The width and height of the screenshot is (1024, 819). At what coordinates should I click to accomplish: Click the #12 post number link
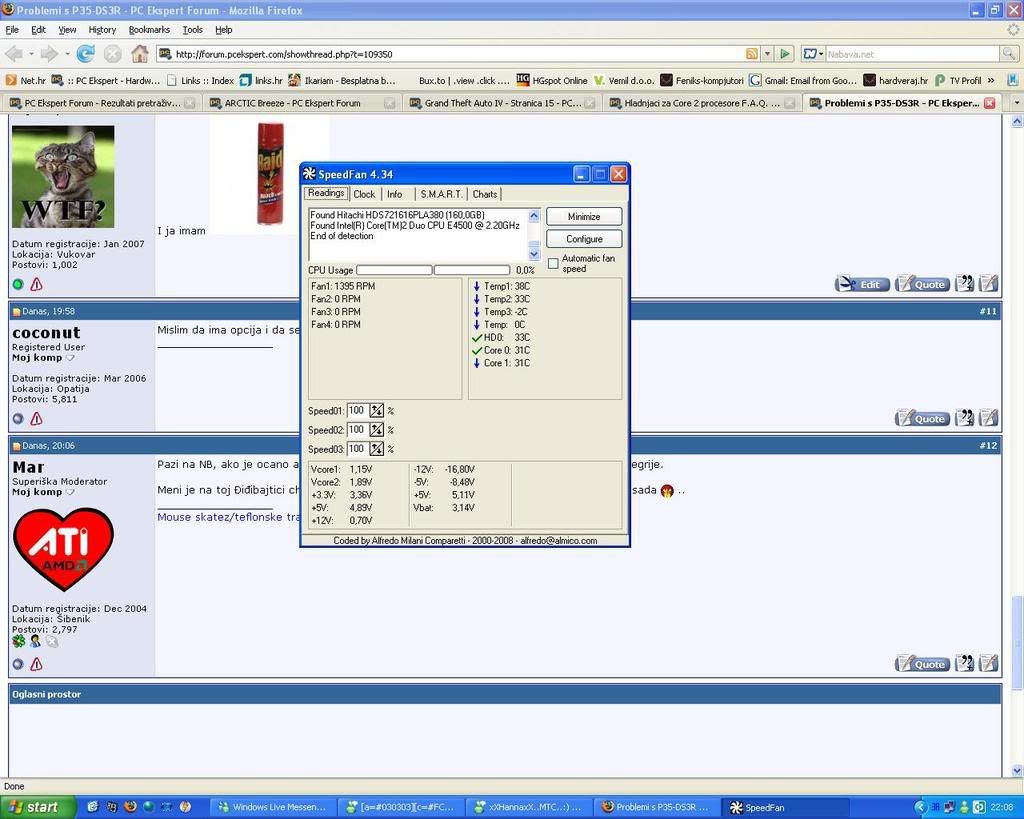(x=988, y=445)
